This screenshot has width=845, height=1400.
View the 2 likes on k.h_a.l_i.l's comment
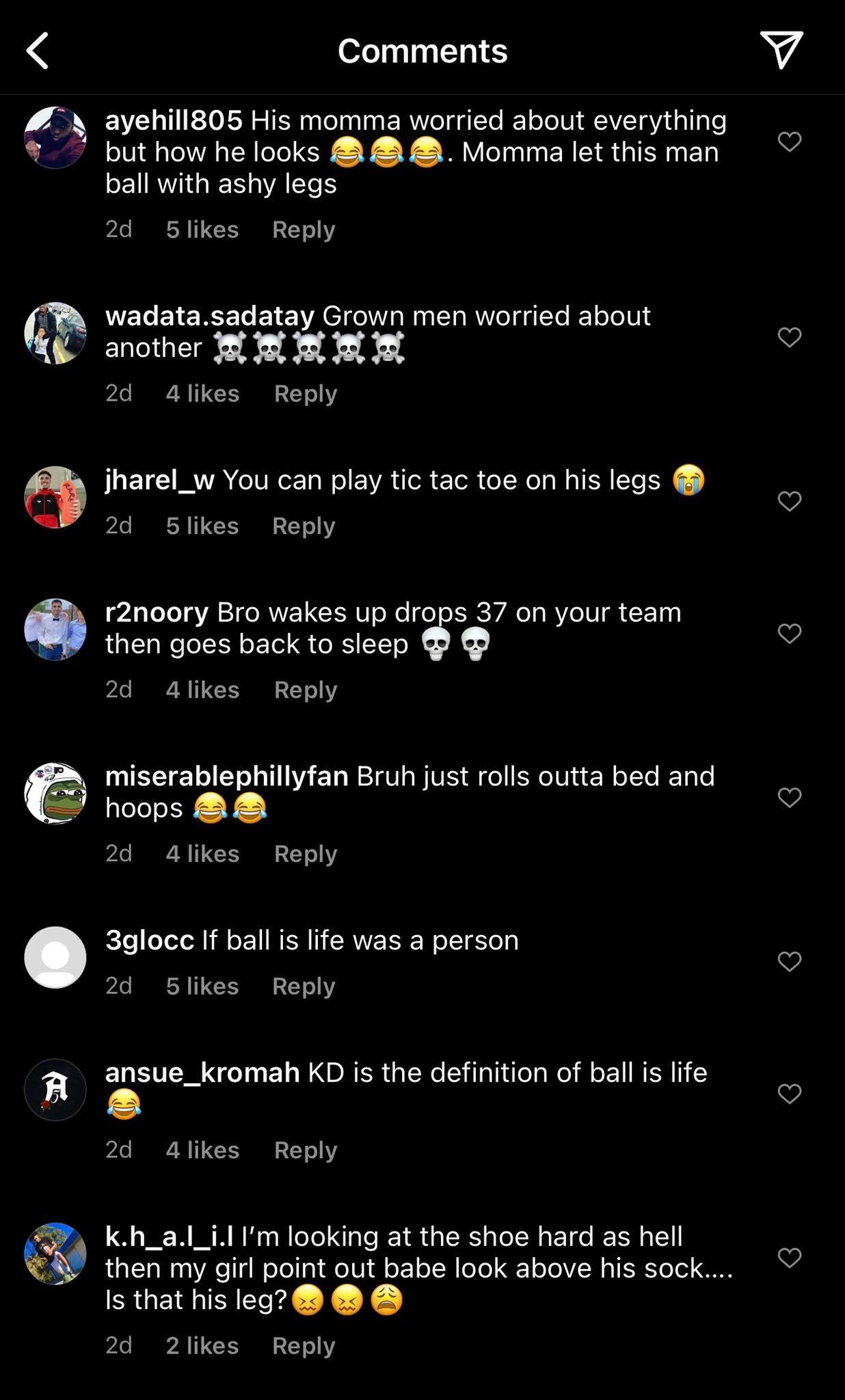[x=202, y=1345]
